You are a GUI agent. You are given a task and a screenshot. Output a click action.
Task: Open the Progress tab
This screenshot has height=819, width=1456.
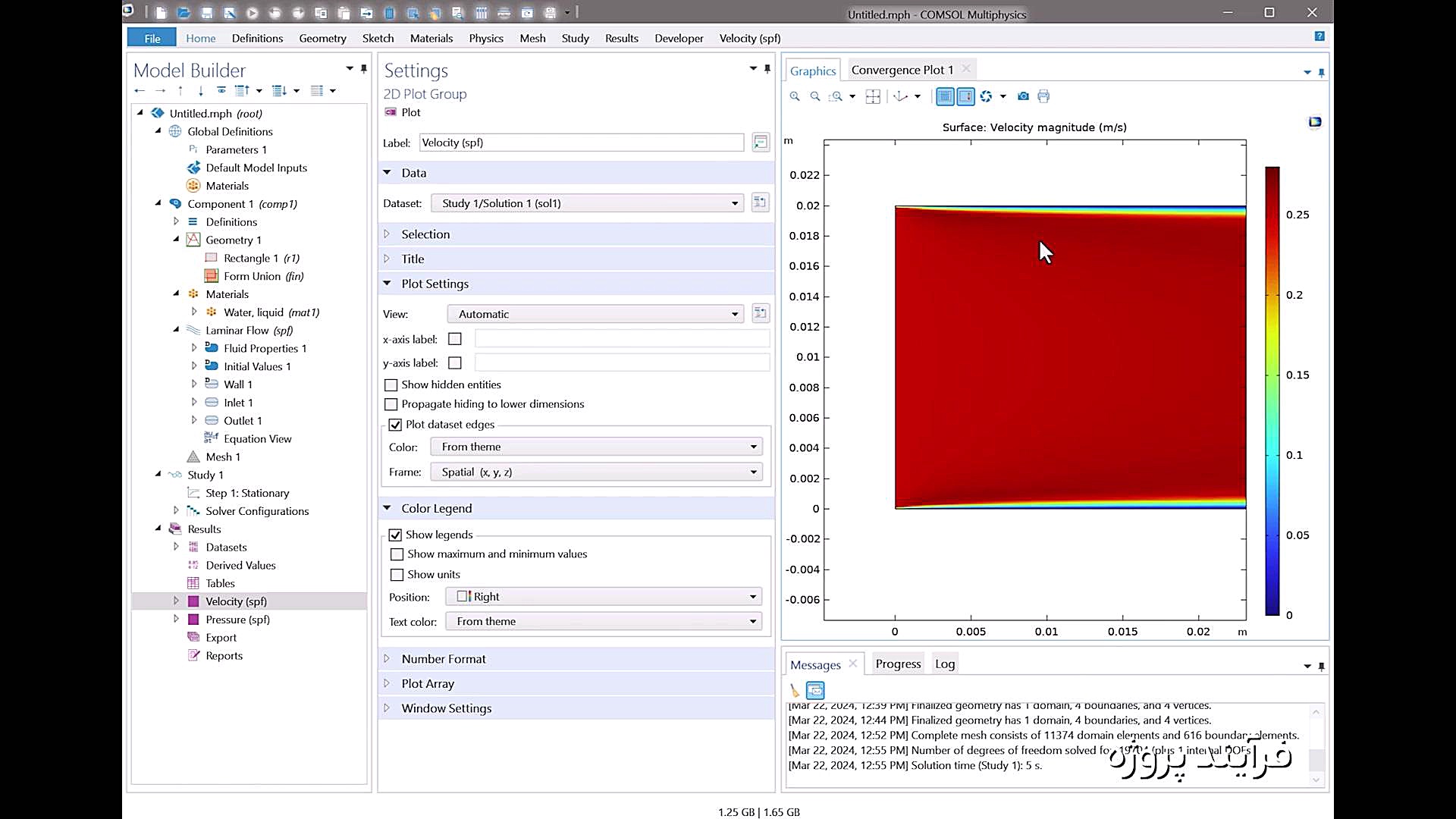(898, 664)
